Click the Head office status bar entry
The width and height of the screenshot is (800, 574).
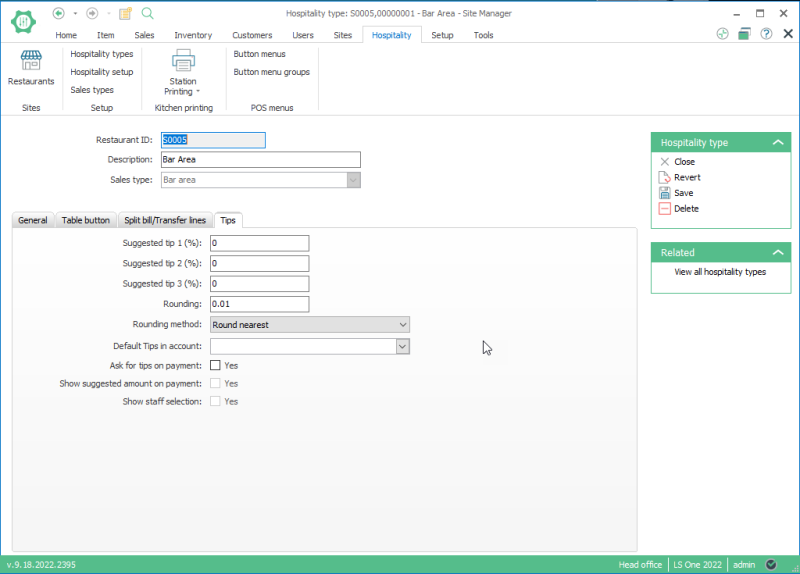click(x=640, y=564)
